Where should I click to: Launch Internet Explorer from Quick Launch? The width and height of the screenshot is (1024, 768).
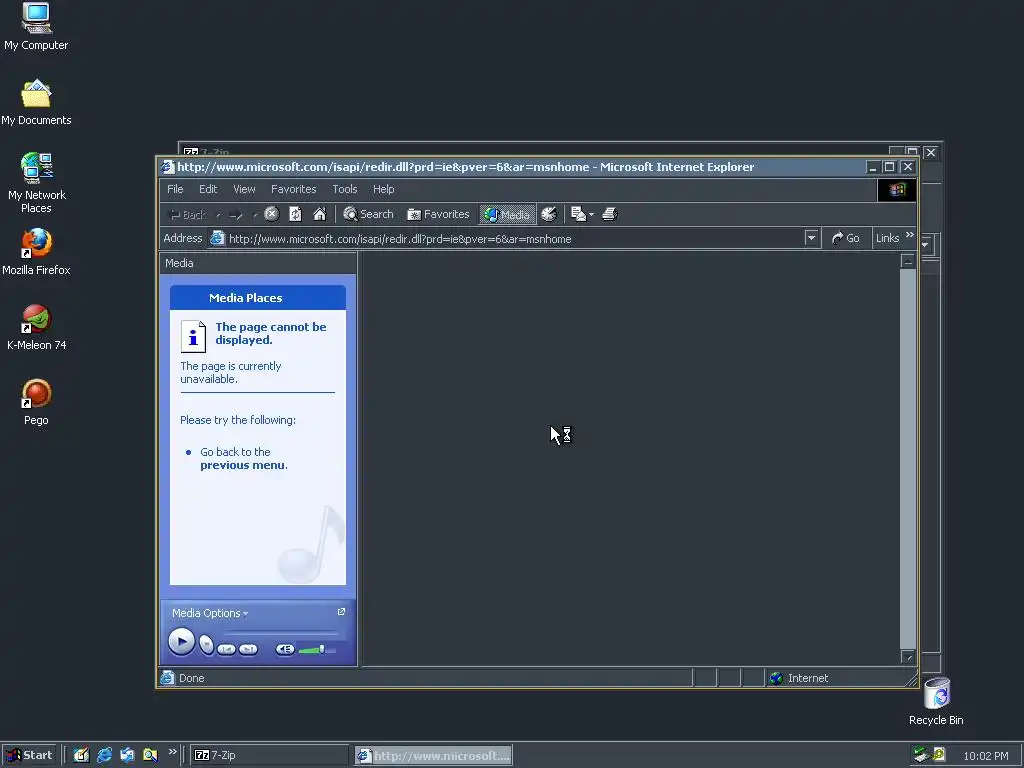[104, 755]
